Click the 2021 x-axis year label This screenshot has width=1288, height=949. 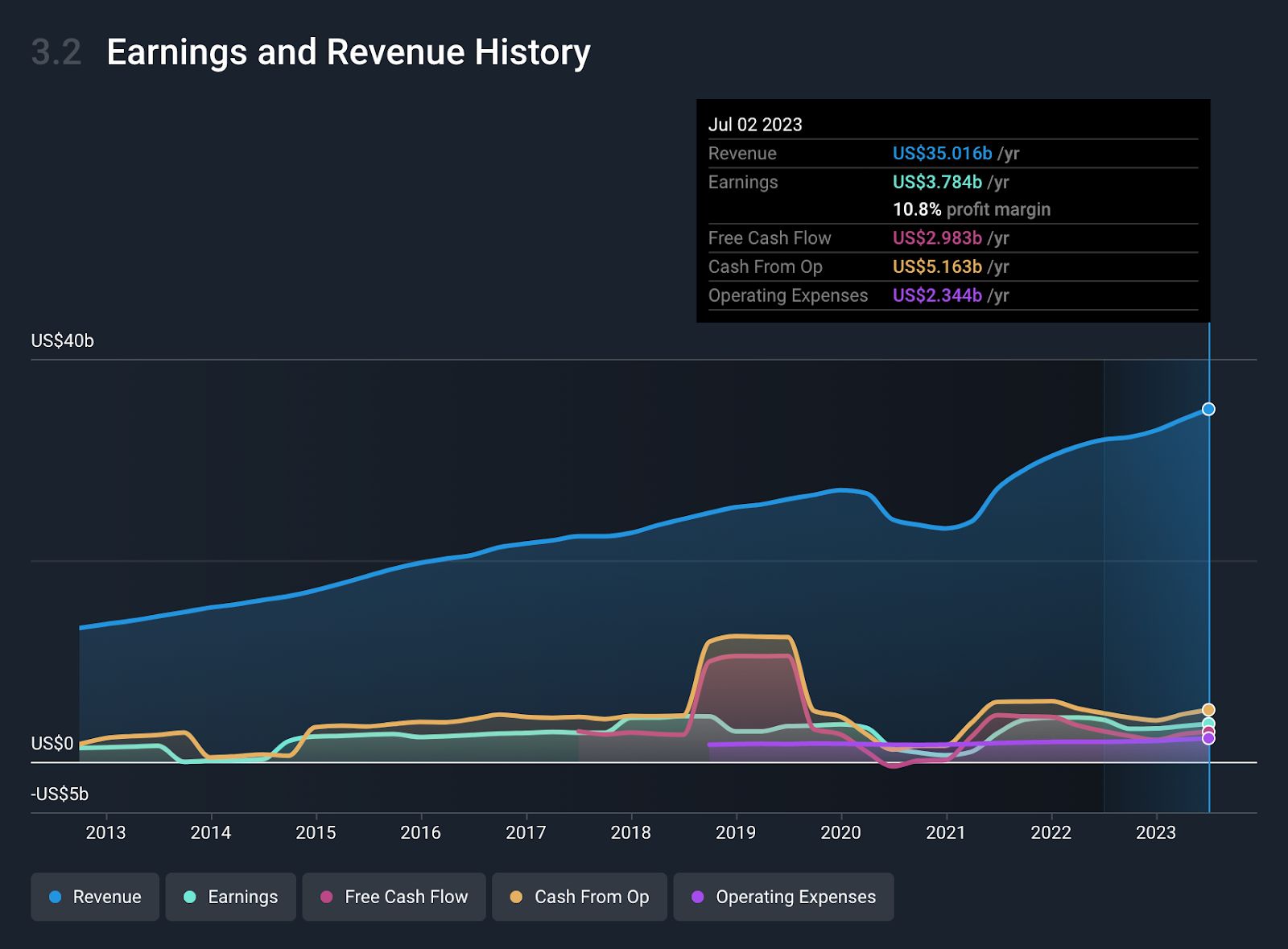click(x=946, y=832)
